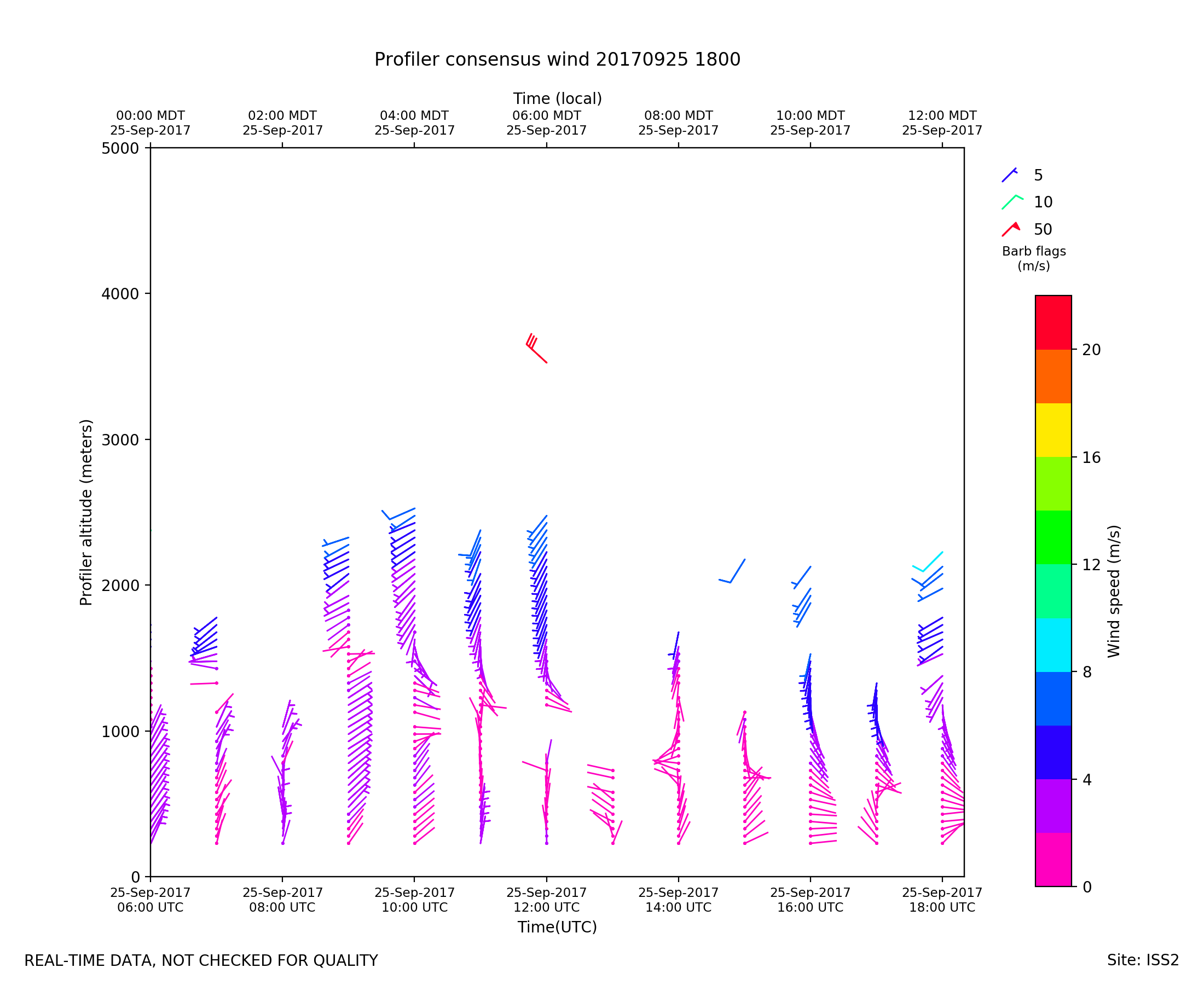Click the Site: ISS2 text
The image size is (1204, 985).
click(x=1143, y=960)
